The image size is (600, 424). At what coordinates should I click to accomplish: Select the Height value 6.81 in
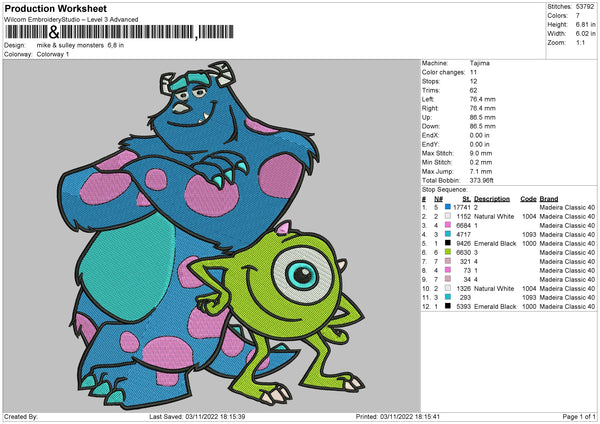[x=585, y=24]
